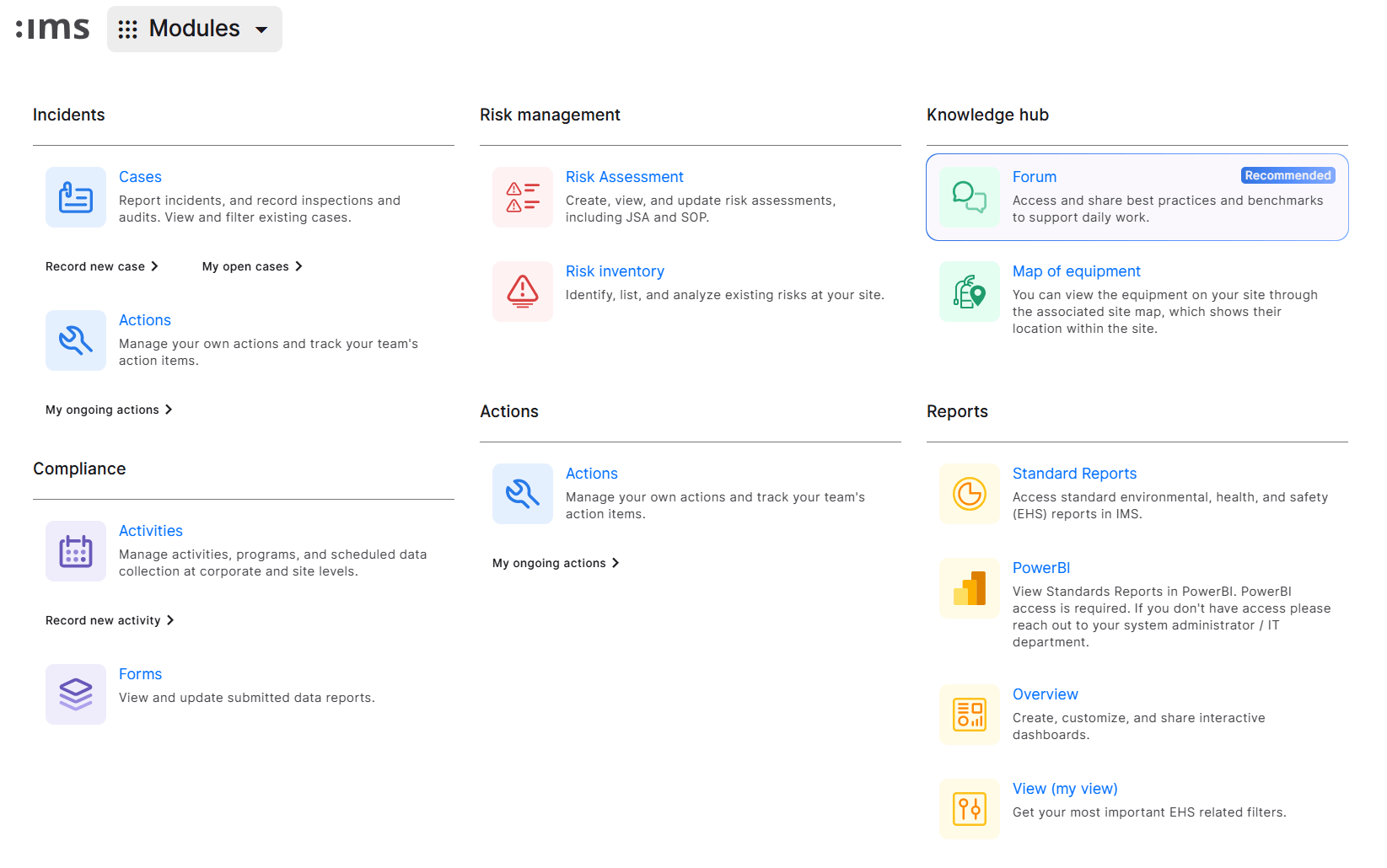Click the View (my view) sliders icon
Image resolution: width=1387 pixels, height=868 pixels.
pyautogui.click(x=970, y=809)
